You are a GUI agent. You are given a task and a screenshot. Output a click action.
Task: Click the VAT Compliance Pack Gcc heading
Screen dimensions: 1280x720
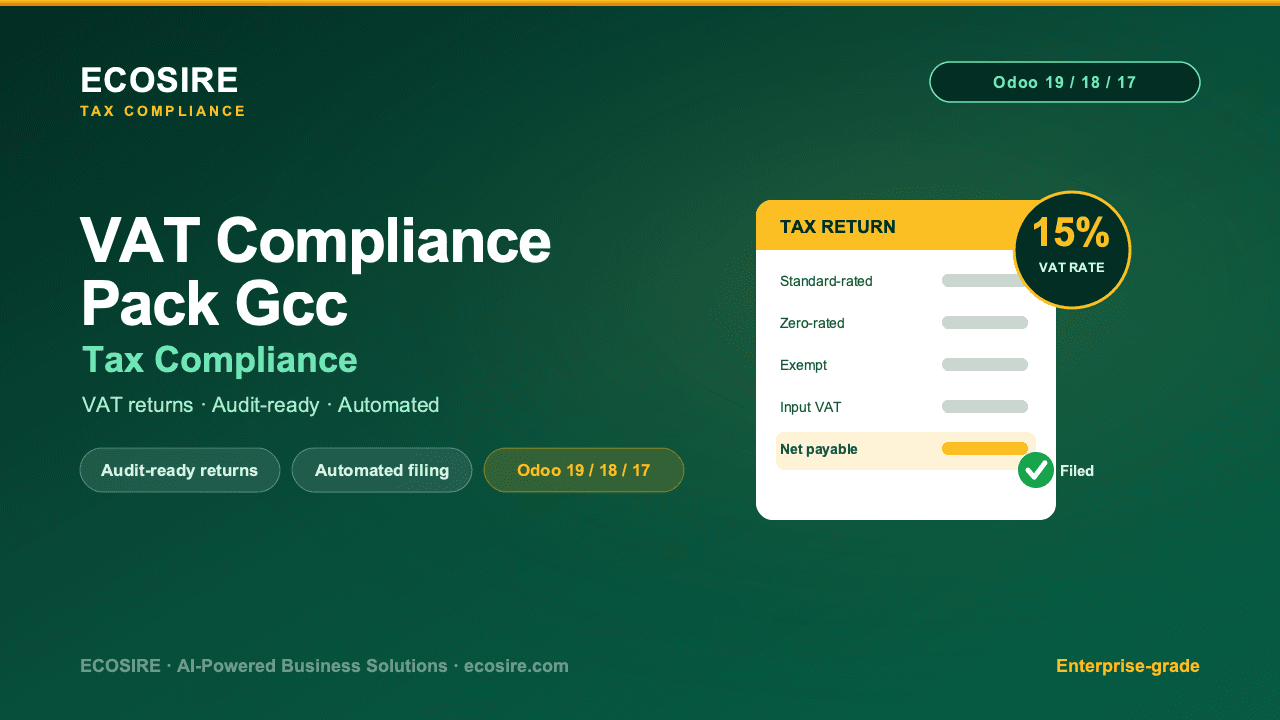[315, 273]
